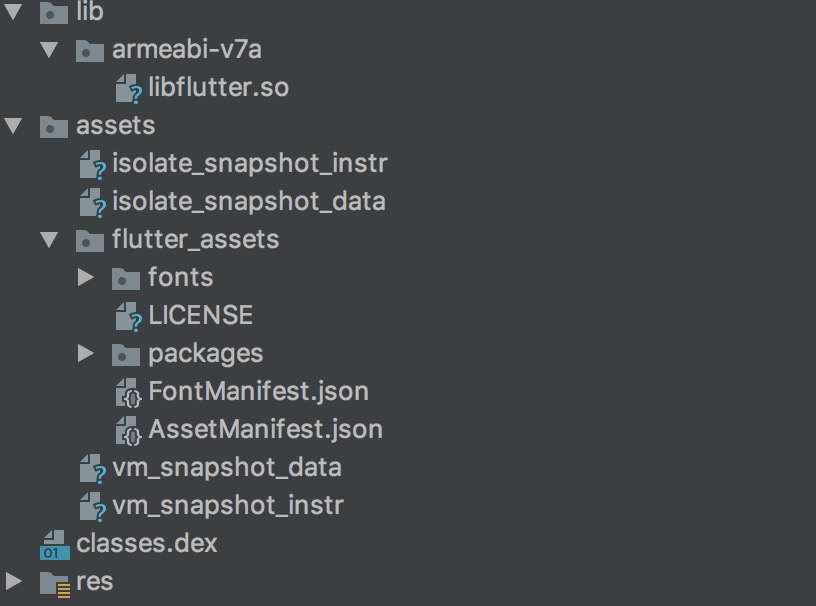The width and height of the screenshot is (816, 606).
Task: Expand the res folder arrow
Action: 13,582
